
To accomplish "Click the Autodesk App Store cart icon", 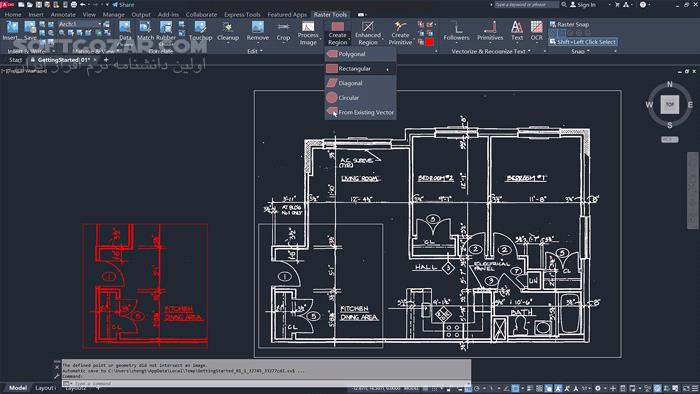I will point(617,4).
